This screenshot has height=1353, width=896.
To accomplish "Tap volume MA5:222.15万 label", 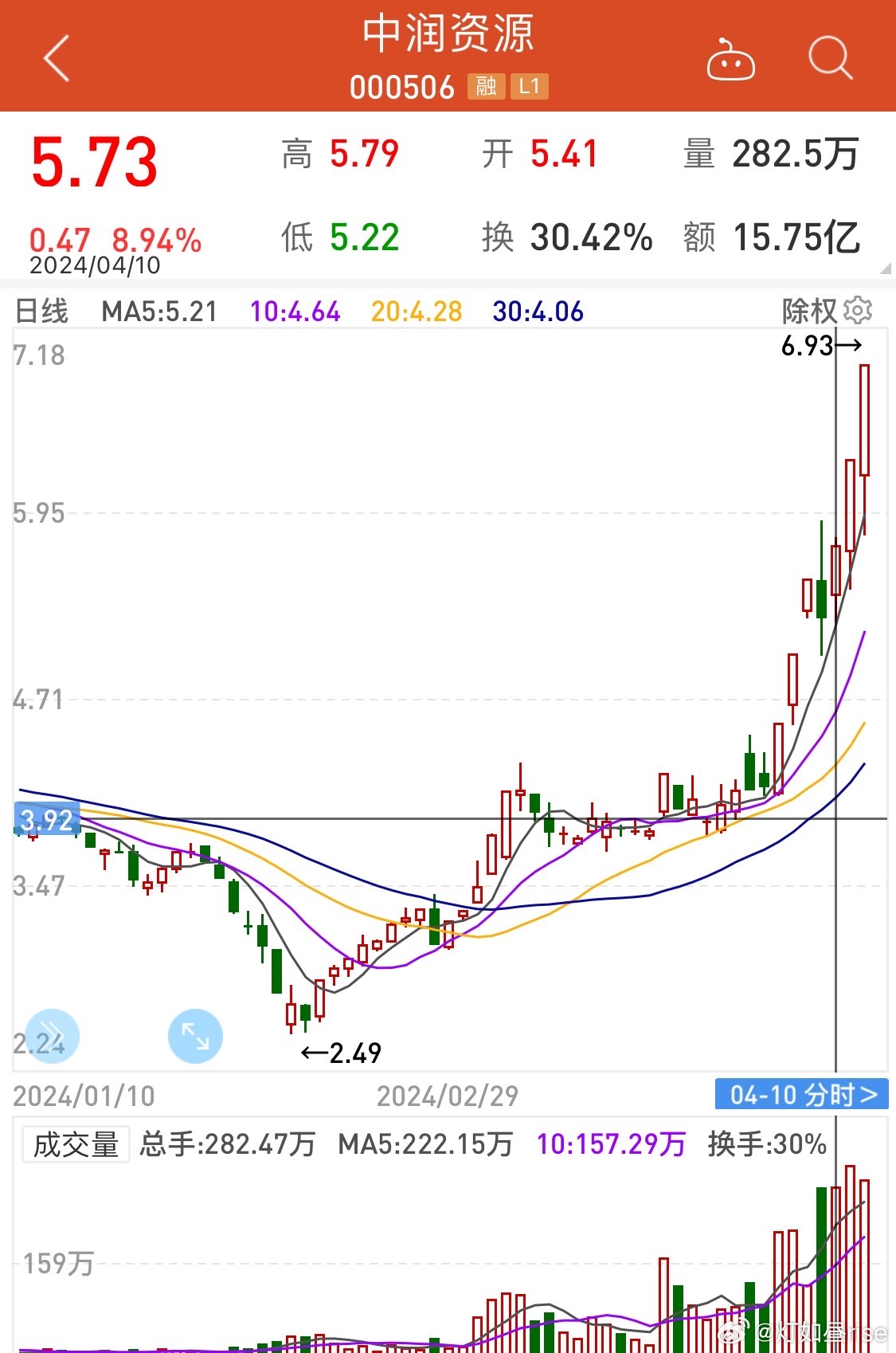I will (x=425, y=1144).
